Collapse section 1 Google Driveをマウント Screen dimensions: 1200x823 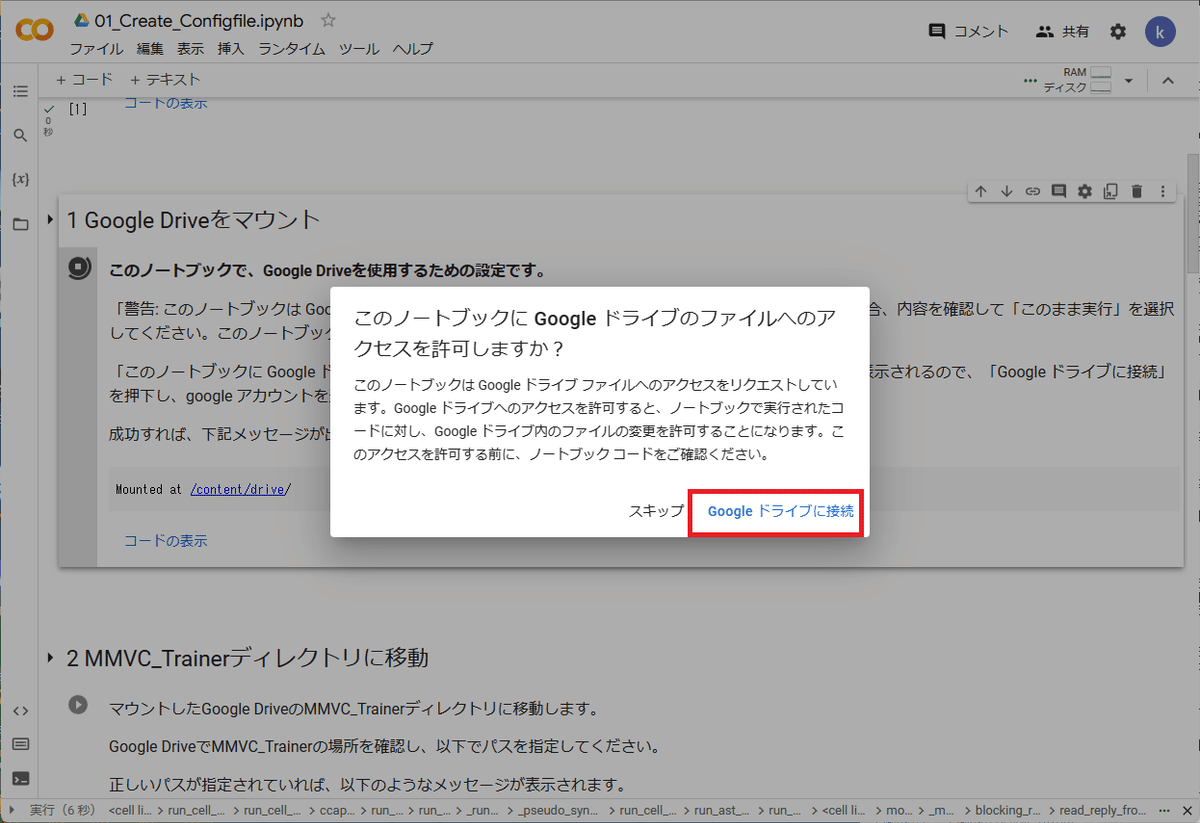(51, 220)
